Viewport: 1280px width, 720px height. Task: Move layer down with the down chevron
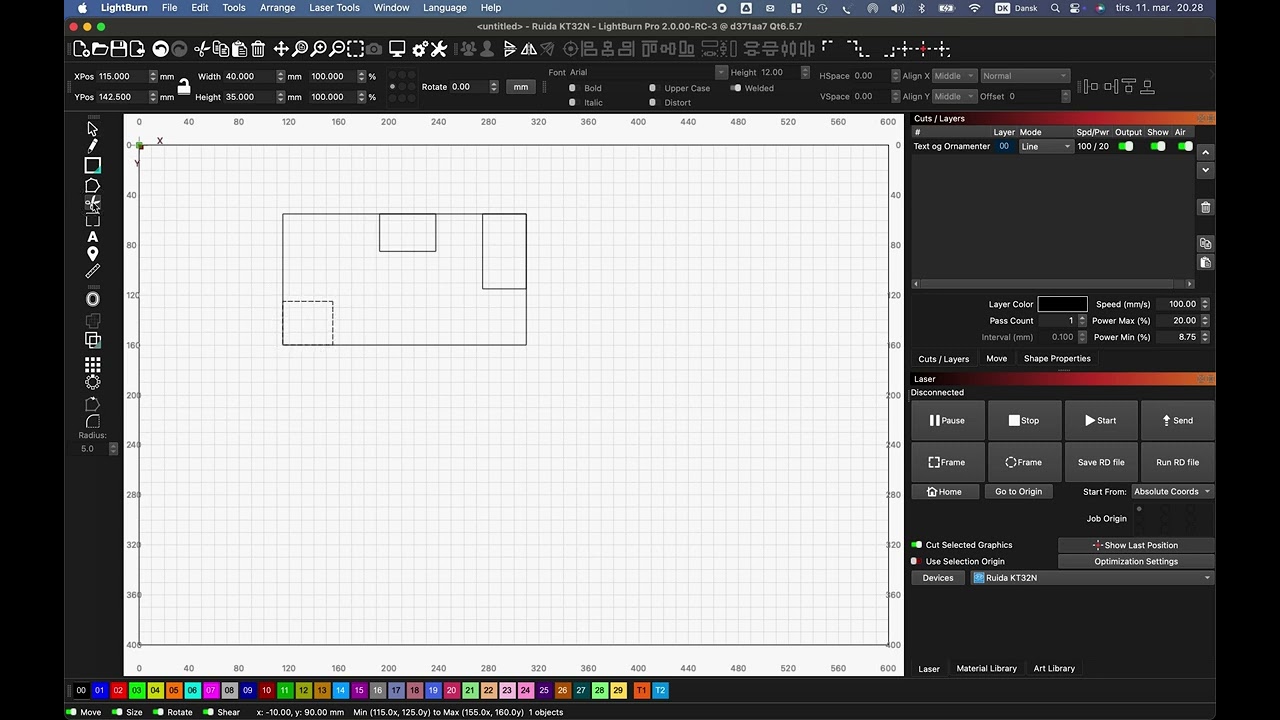[x=1205, y=170]
